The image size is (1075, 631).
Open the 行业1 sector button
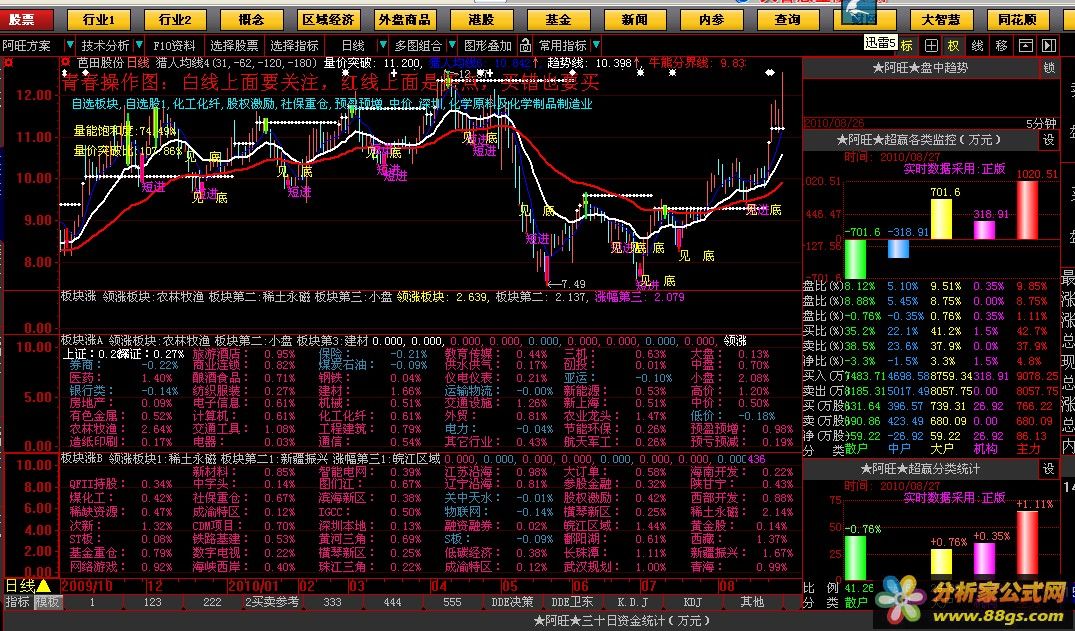(x=99, y=19)
